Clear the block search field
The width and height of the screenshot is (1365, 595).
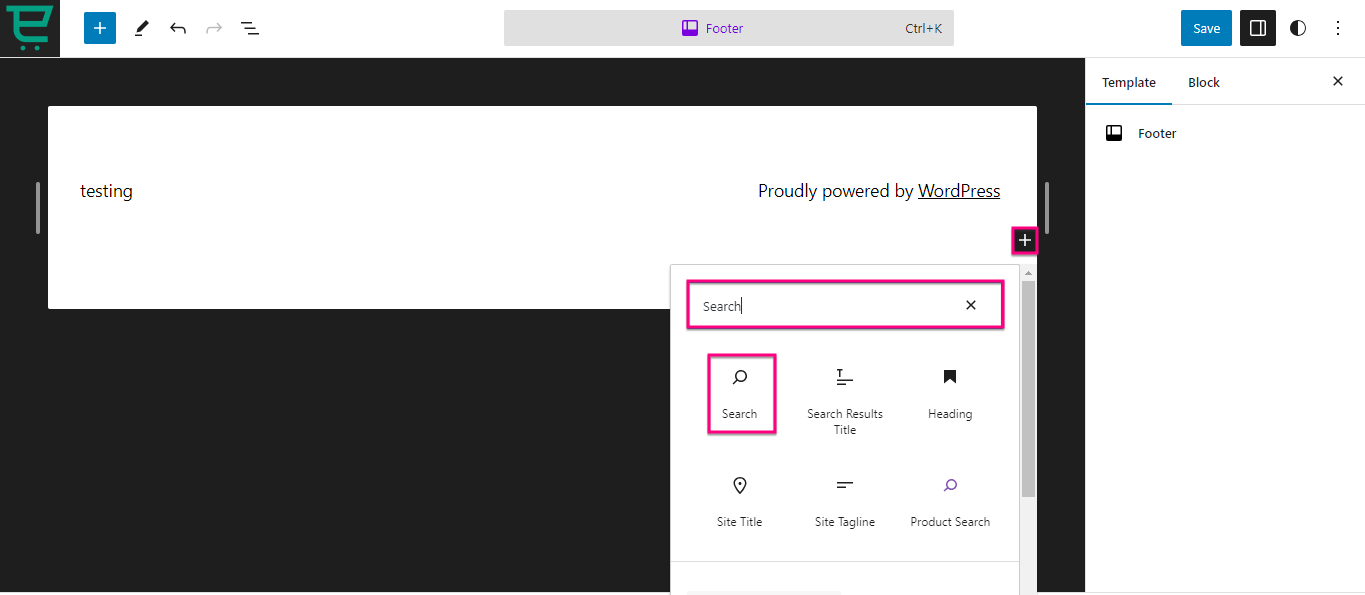pos(970,305)
